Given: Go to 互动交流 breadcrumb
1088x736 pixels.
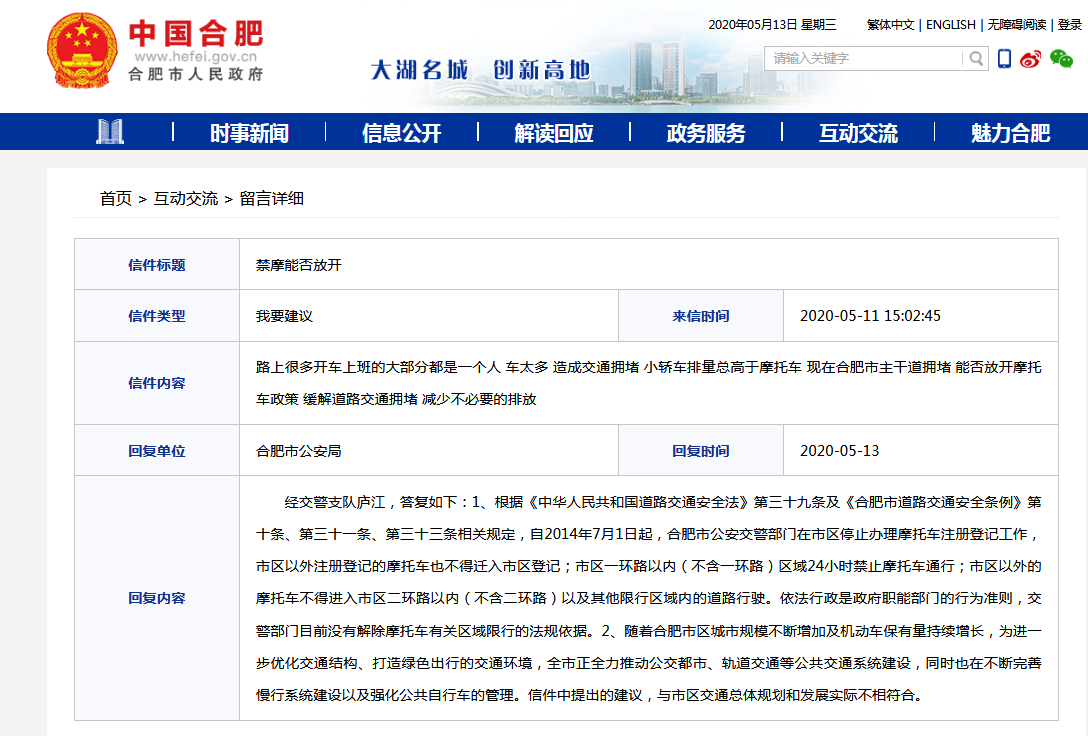Looking at the screenshot, I should coord(185,198).
